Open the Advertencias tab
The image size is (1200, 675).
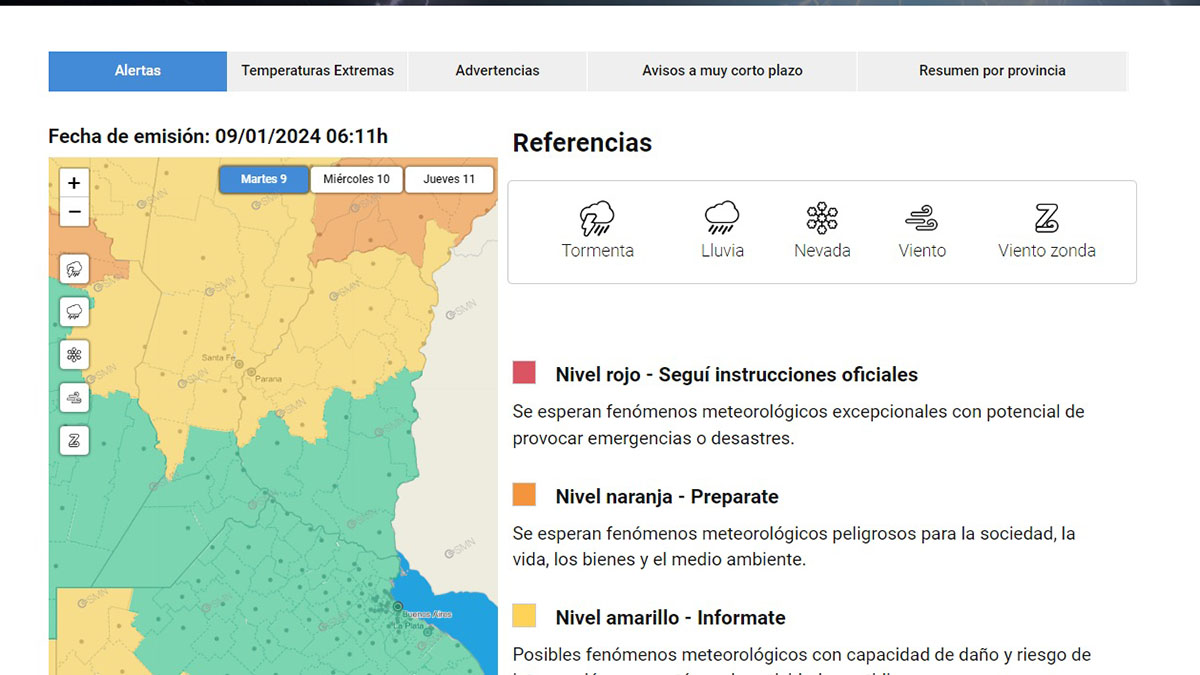point(497,70)
